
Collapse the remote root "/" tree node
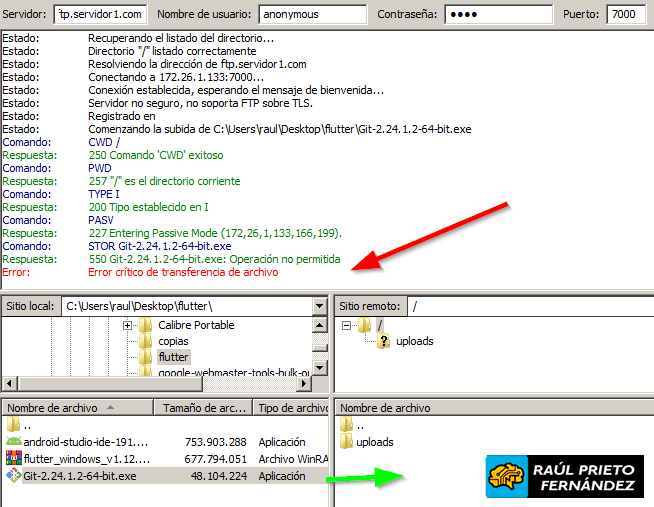tap(347, 325)
